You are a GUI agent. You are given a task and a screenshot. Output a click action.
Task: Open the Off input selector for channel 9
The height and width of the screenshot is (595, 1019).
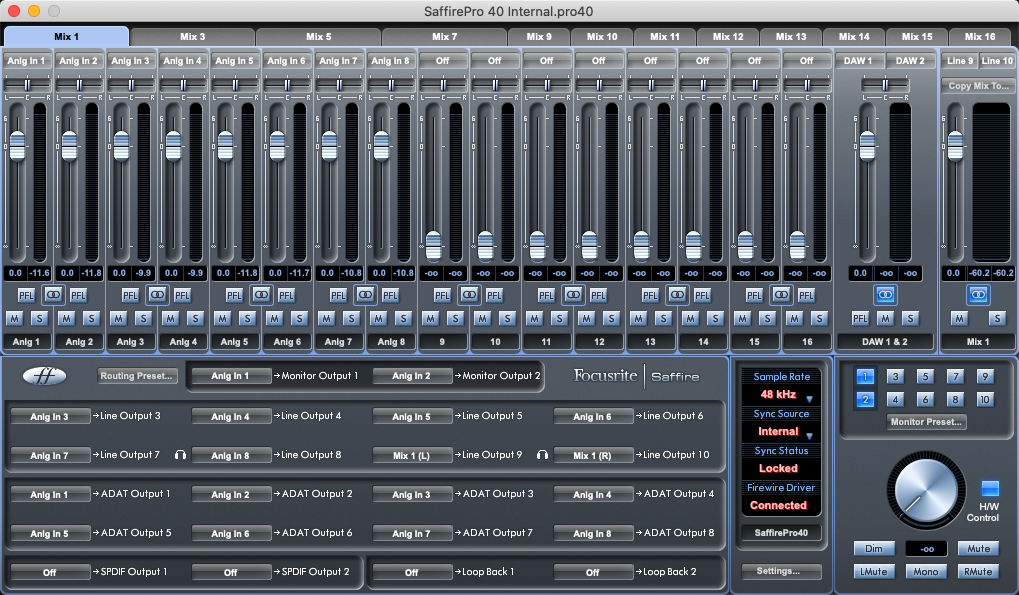click(443, 60)
